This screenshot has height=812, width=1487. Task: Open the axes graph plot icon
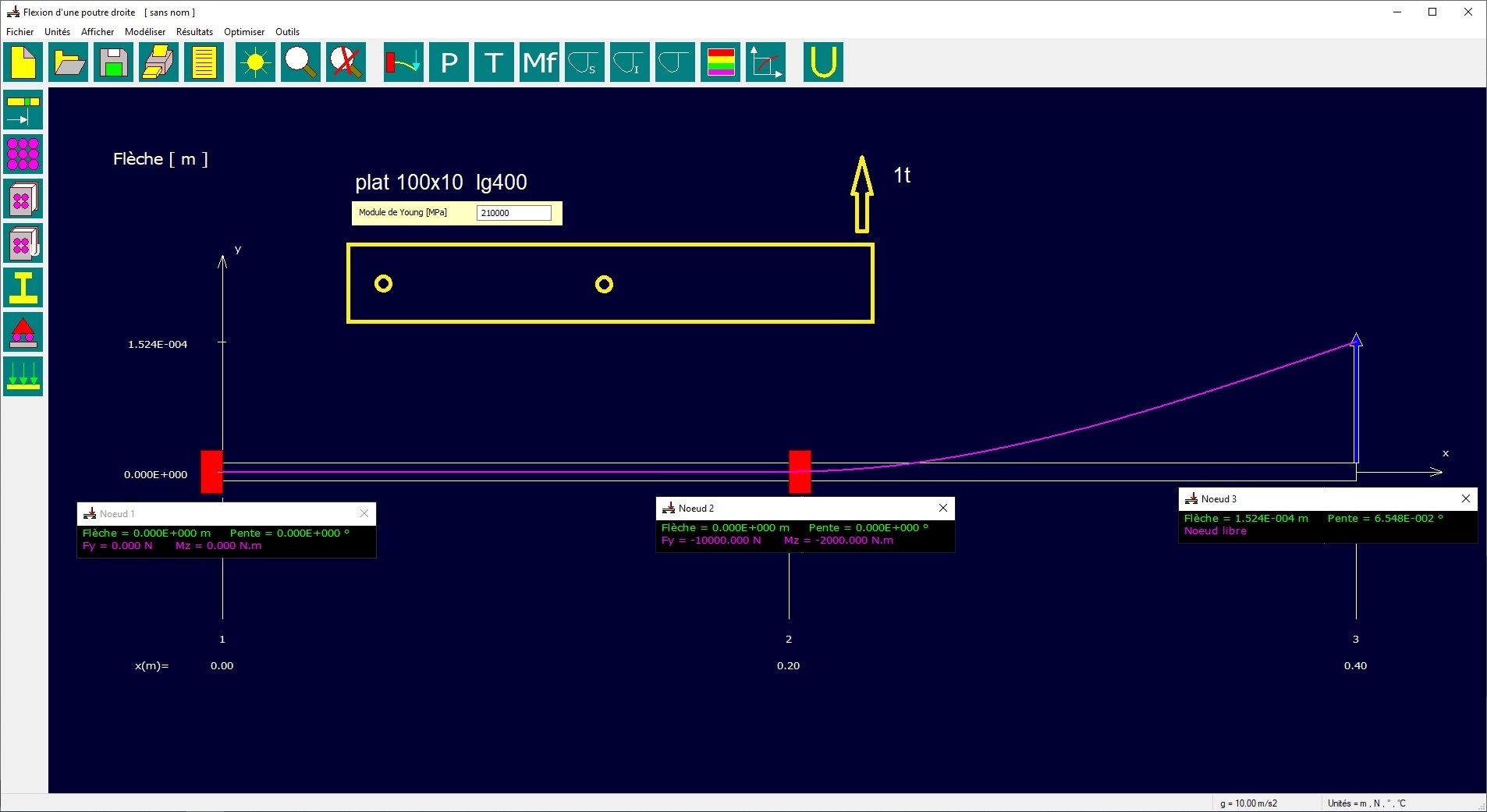766,62
